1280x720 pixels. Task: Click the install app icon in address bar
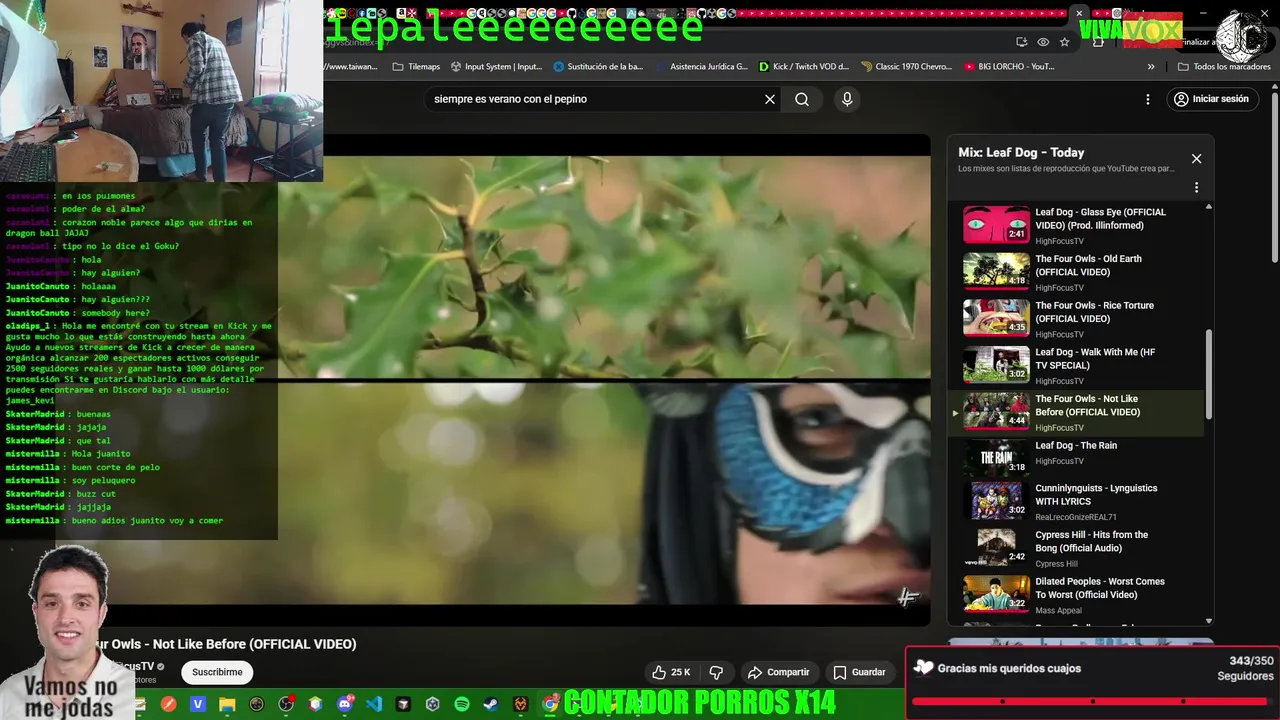point(1021,42)
